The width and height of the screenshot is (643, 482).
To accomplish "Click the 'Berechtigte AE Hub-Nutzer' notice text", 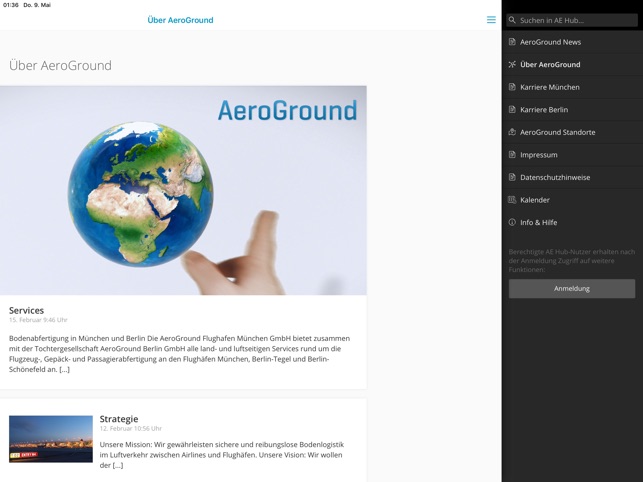I will tap(572, 260).
